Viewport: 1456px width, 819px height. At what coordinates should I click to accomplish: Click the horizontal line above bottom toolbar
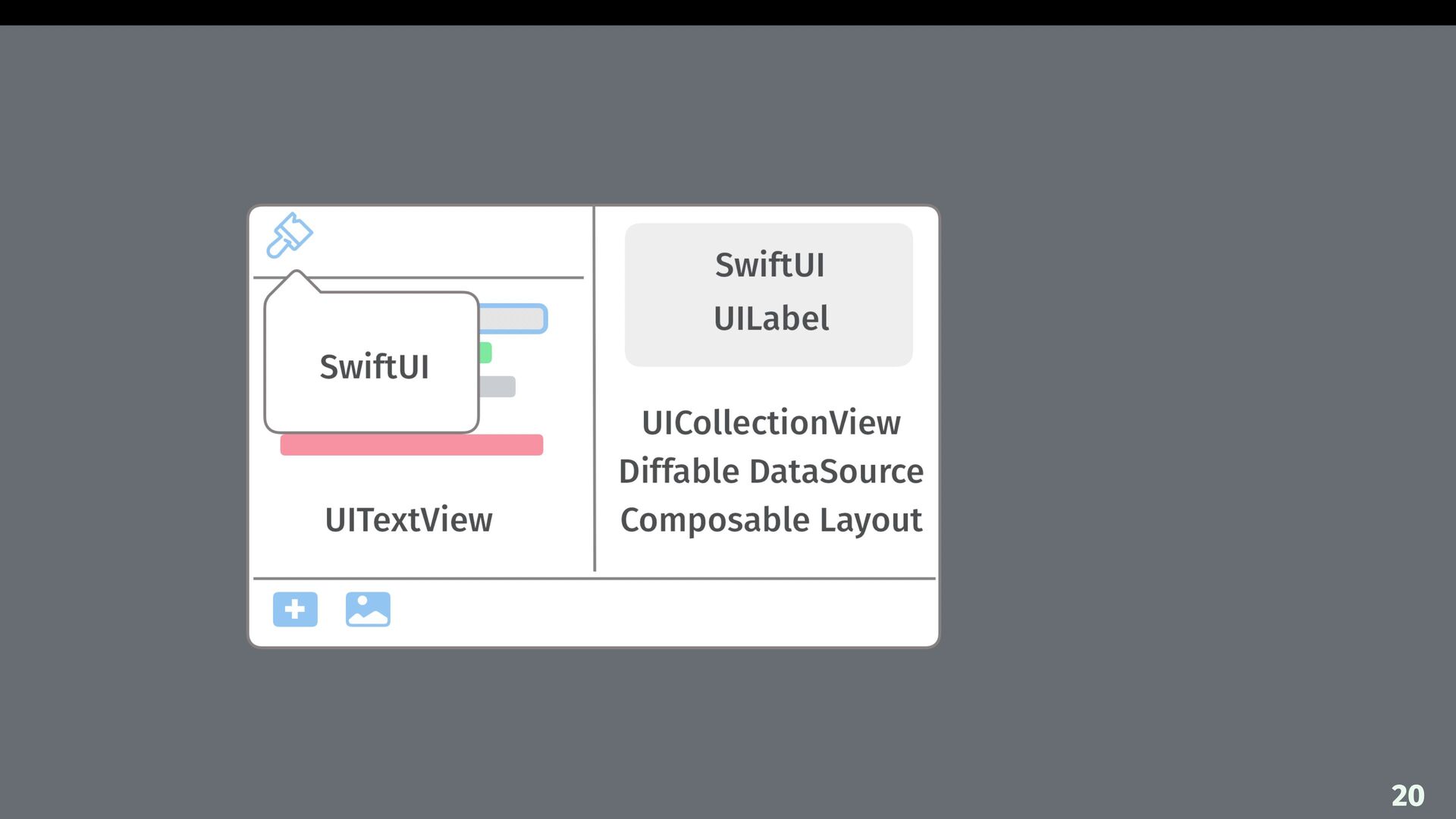click(x=595, y=579)
